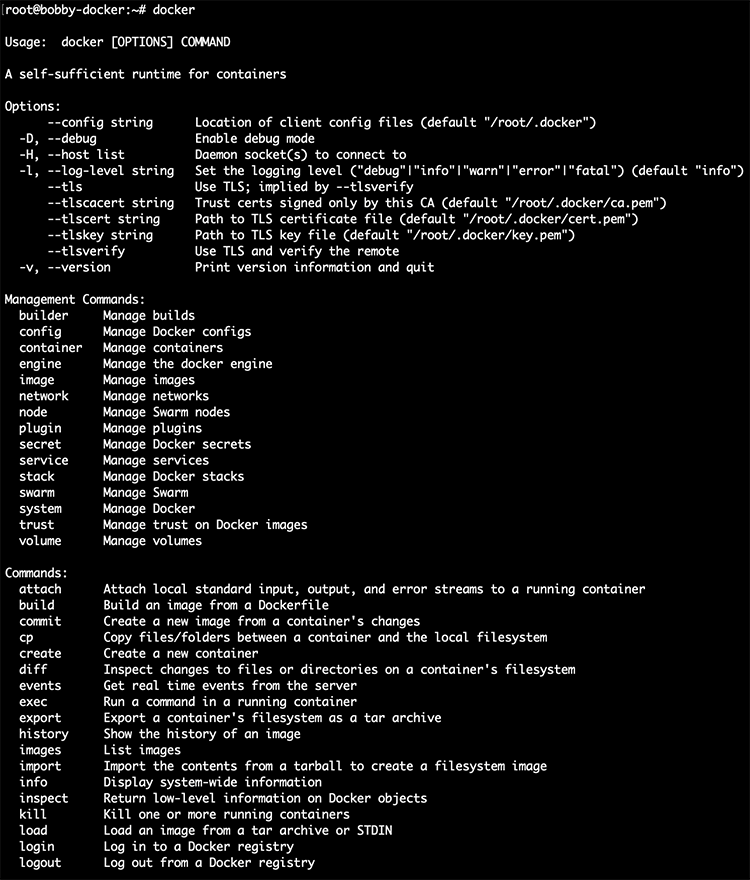Click the "inspect" command name
This screenshot has width=750, height=880.
tap(44, 798)
